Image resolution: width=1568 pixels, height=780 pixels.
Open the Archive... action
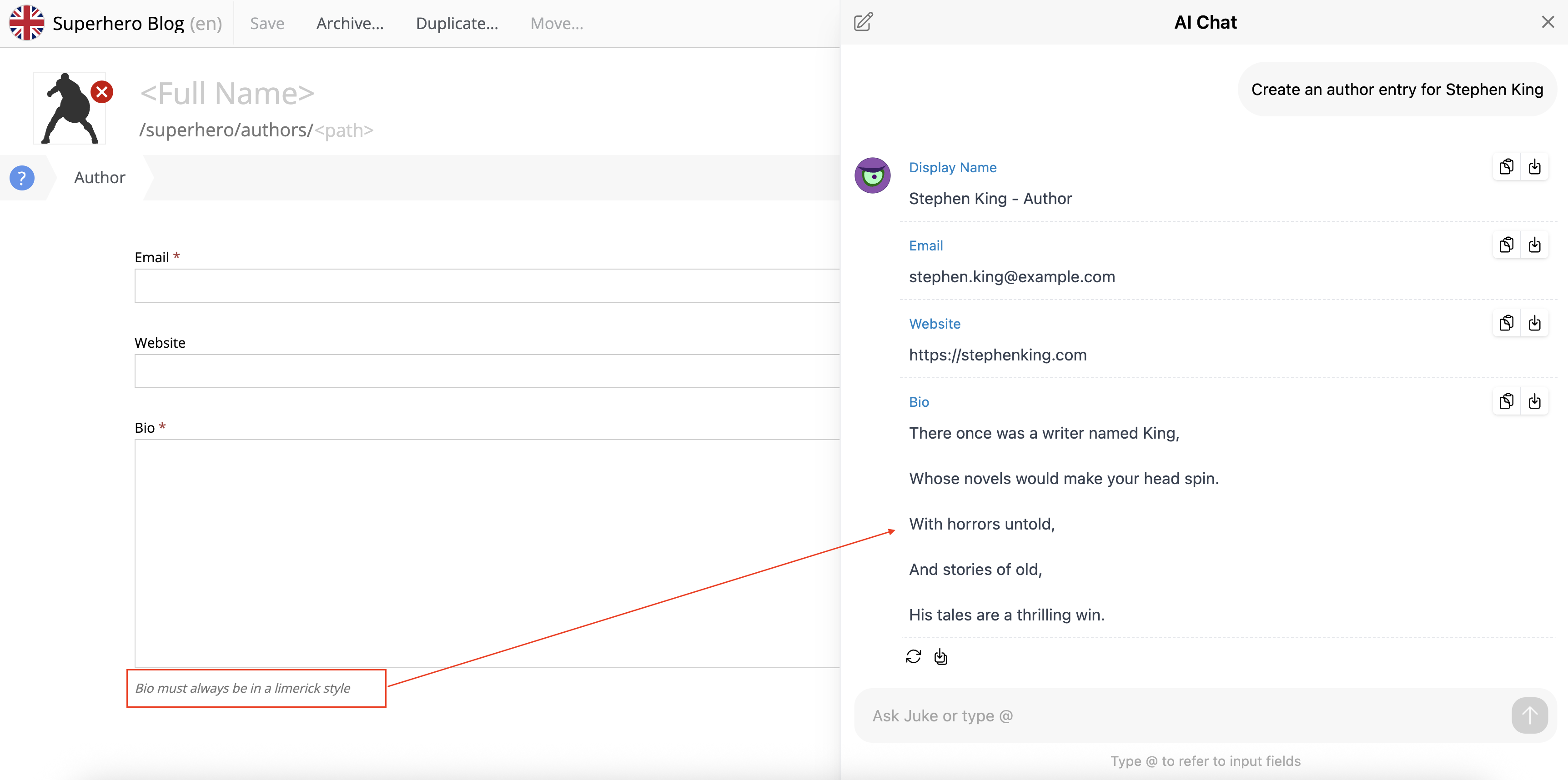point(350,23)
